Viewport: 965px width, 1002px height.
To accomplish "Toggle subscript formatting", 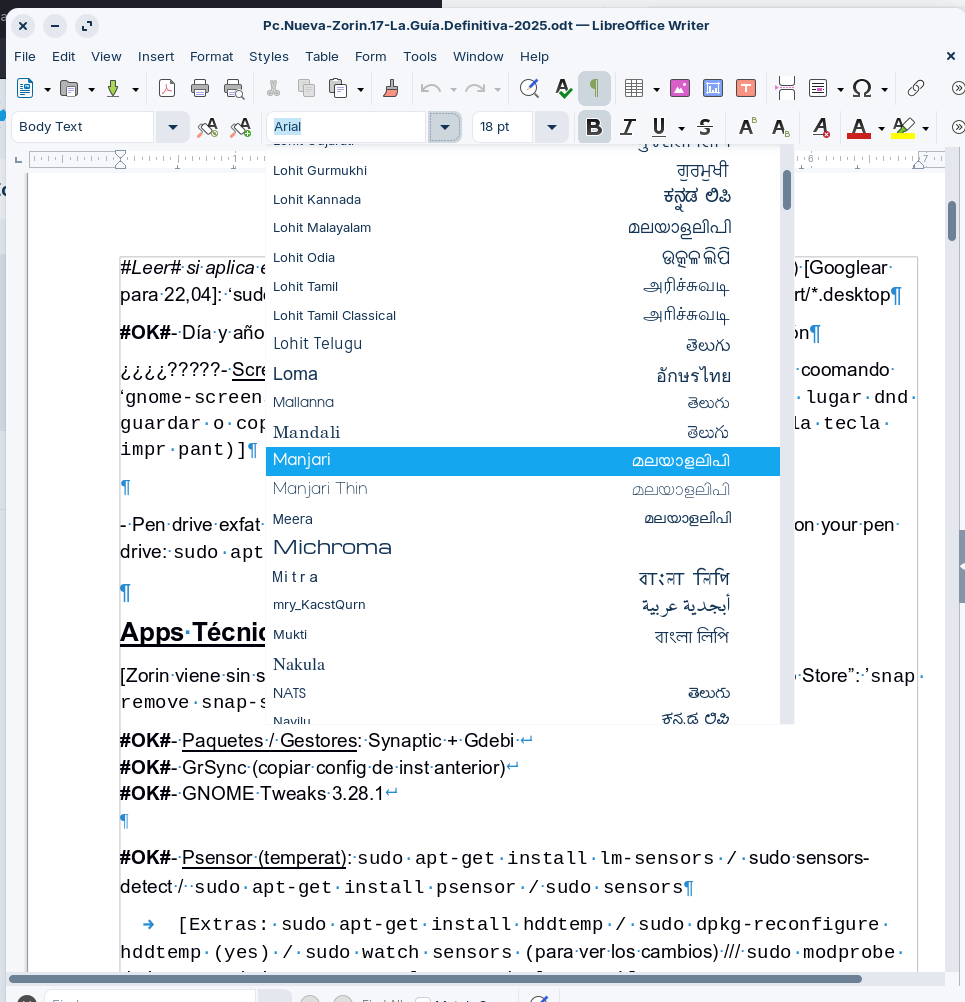I will pyautogui.click(x=780, y=127).
